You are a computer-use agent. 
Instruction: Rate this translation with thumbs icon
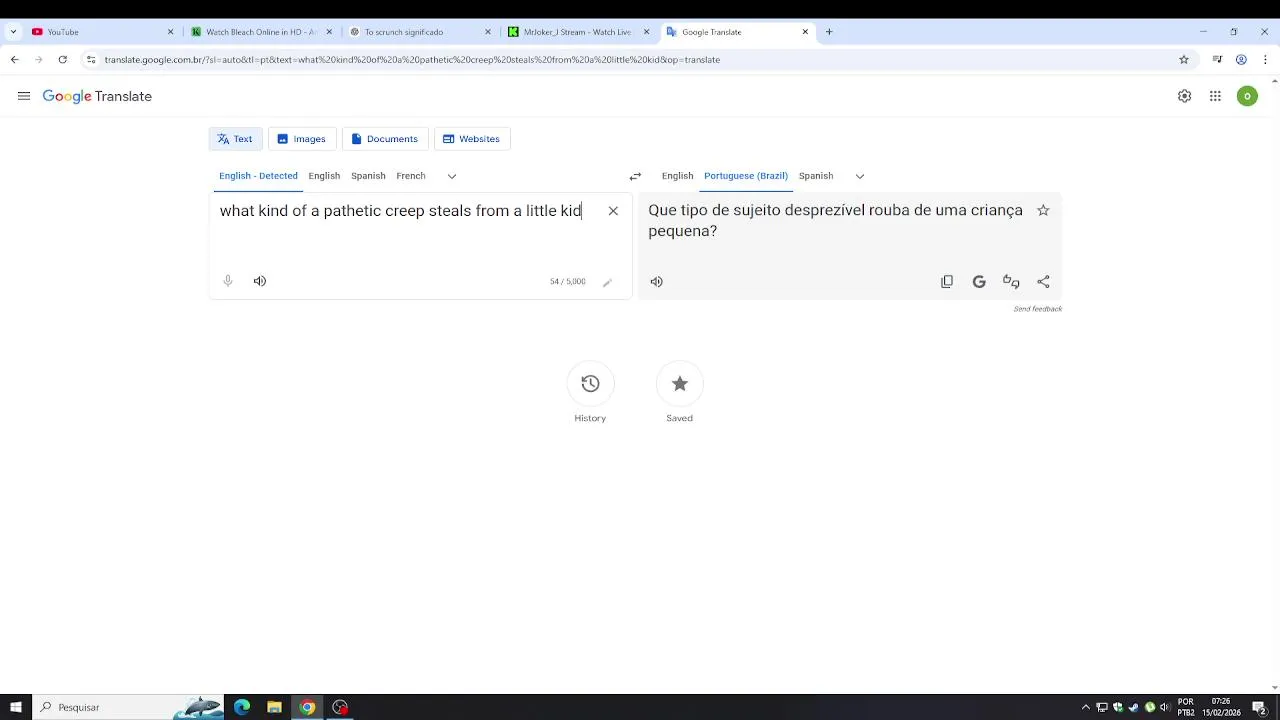(x=1011, y=282)
